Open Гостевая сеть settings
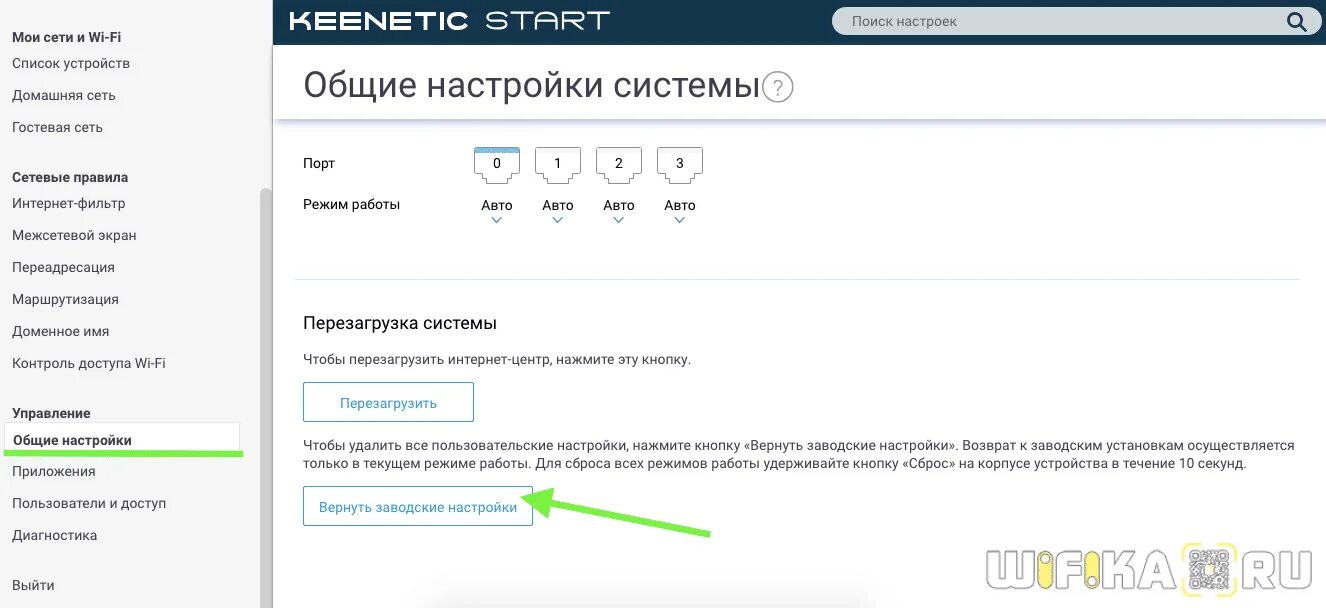Viewport: 1326px width, 608px height. coord(57,127)
